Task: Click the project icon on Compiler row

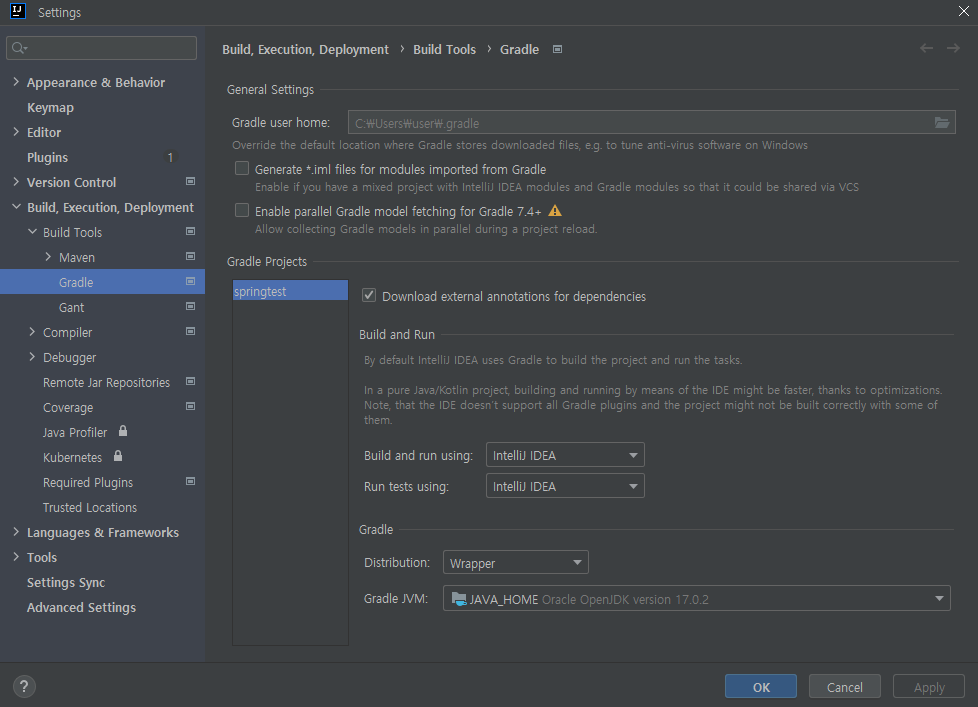Action: click(x=191, y=331)
